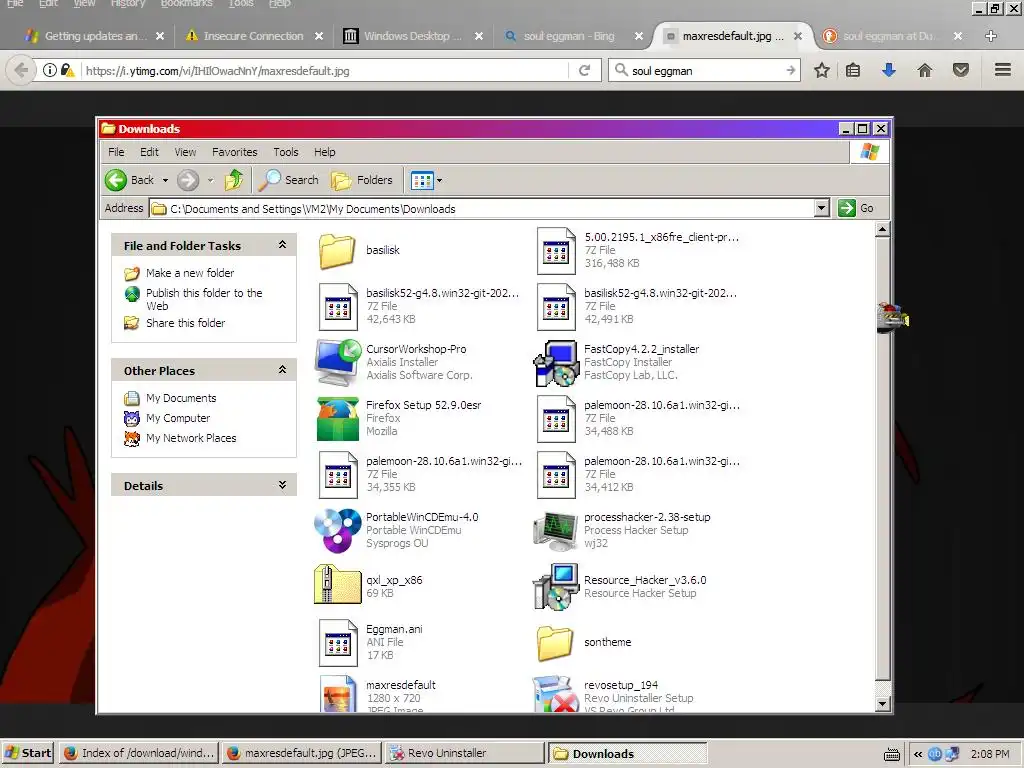Open the Explorer View menu

click(185, 152)
